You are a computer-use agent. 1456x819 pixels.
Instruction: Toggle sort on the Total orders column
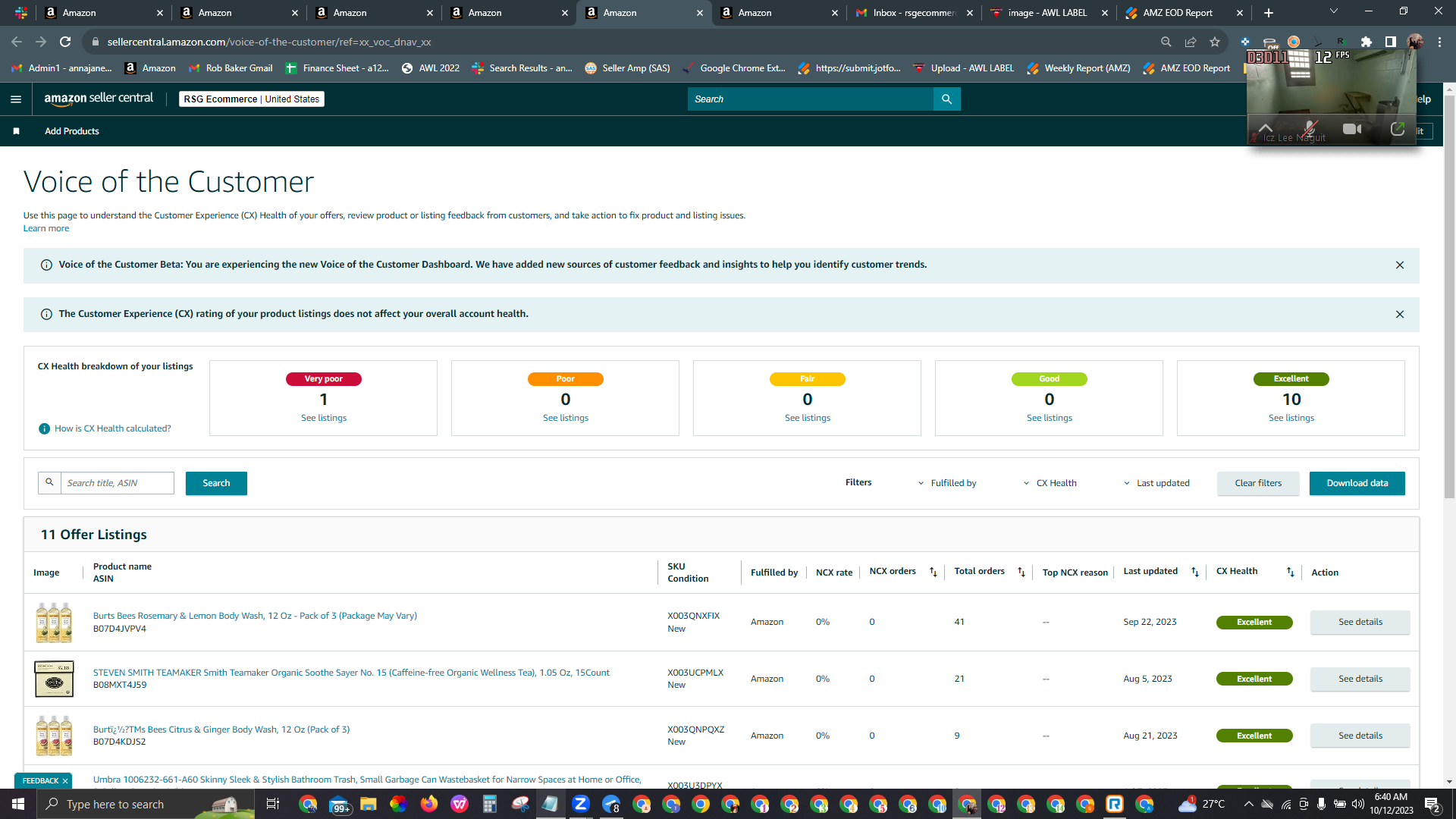point(1021,573)
